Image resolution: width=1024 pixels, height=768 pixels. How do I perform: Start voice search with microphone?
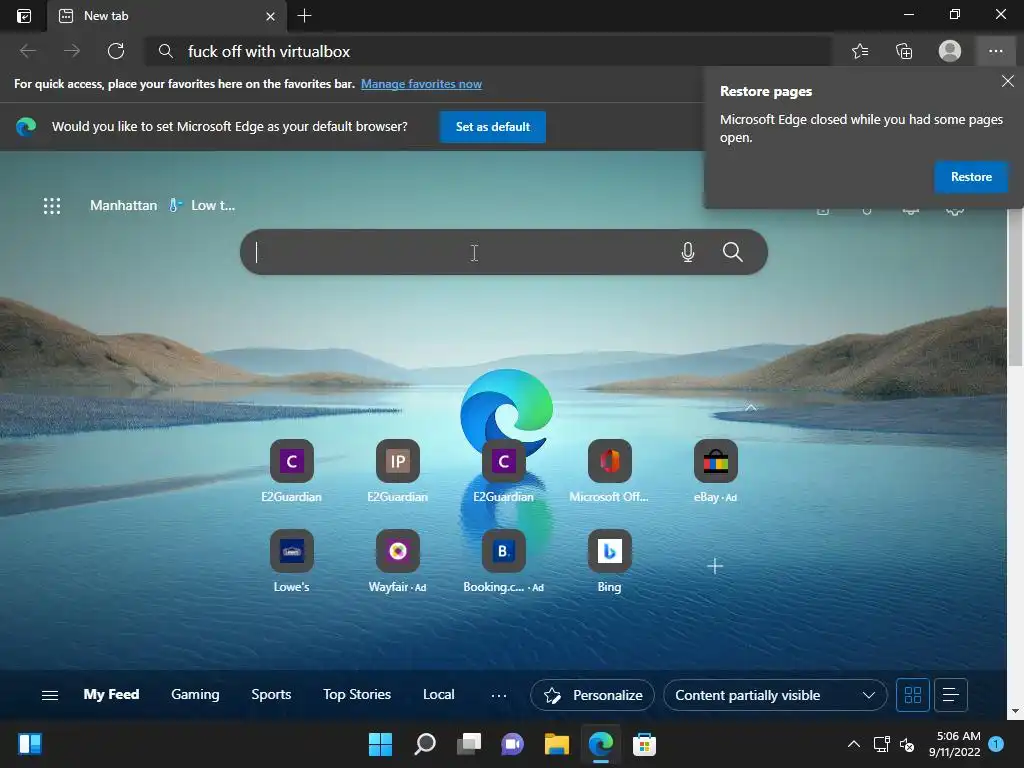click(x=688, y=252)
